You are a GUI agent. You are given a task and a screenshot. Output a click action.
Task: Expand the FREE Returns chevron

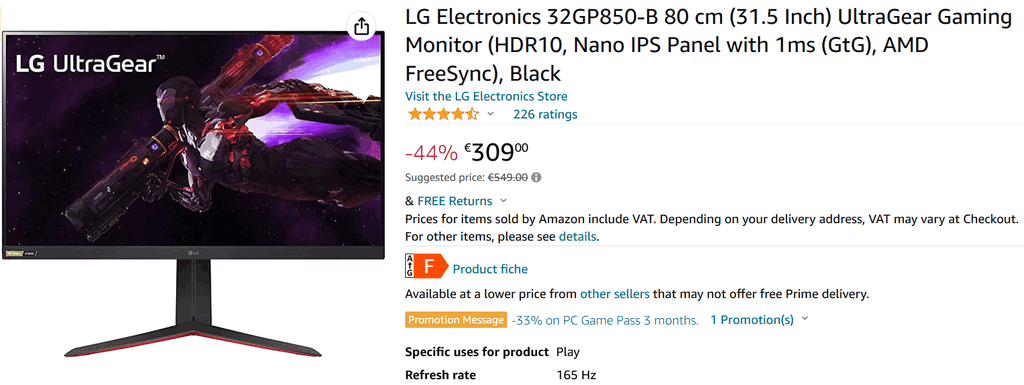[503, 200]
